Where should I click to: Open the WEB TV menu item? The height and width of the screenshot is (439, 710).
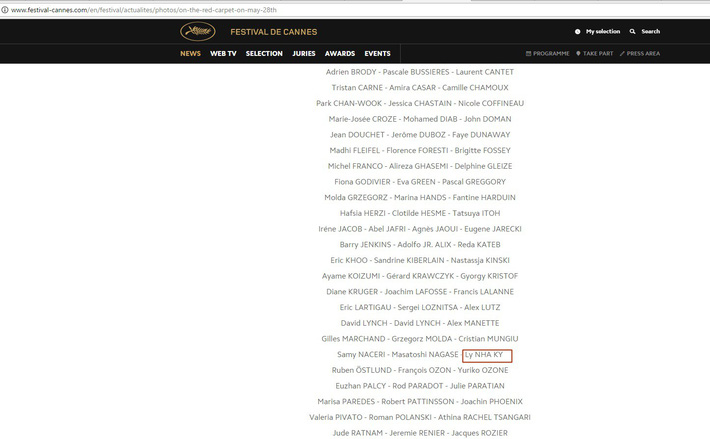[223, 53]
